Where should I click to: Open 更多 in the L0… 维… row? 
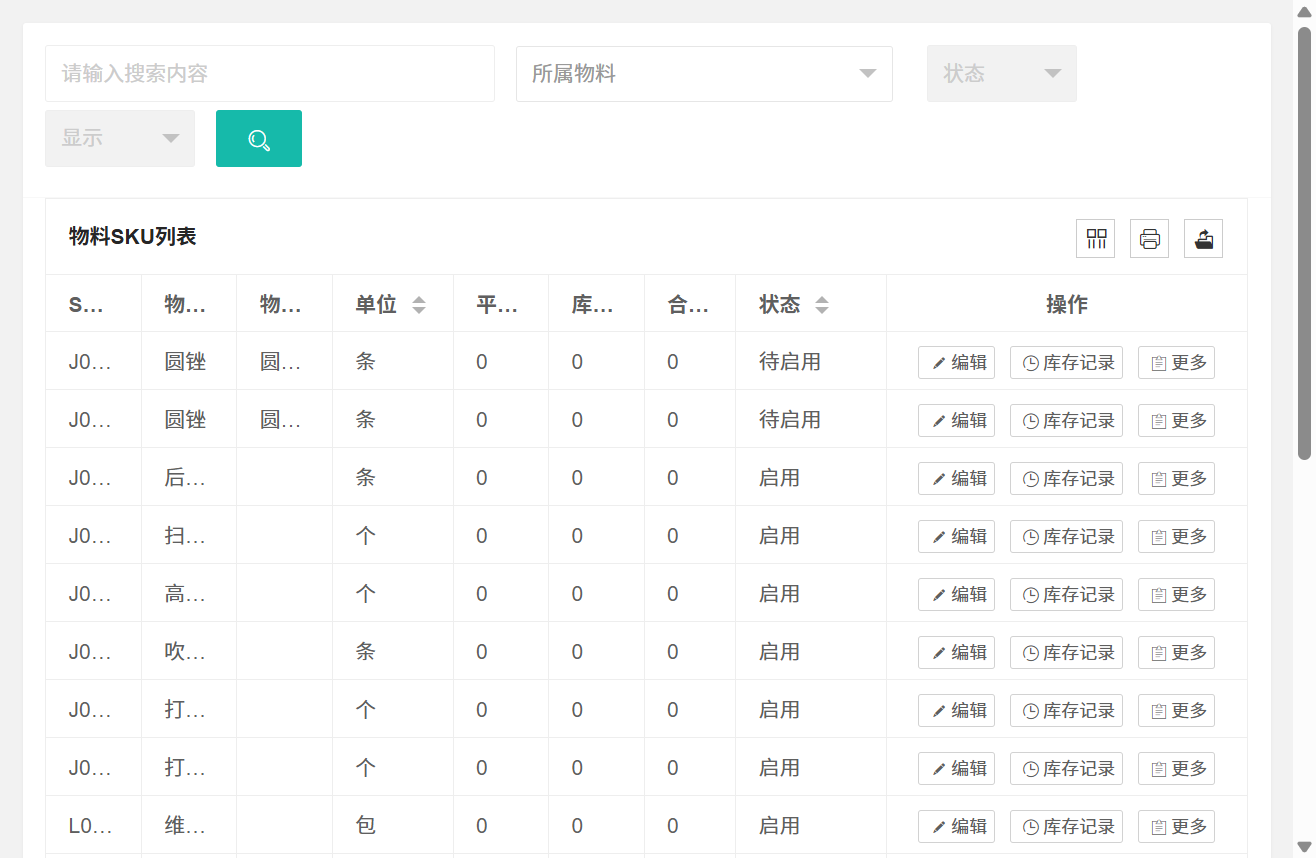(1176, 826)
